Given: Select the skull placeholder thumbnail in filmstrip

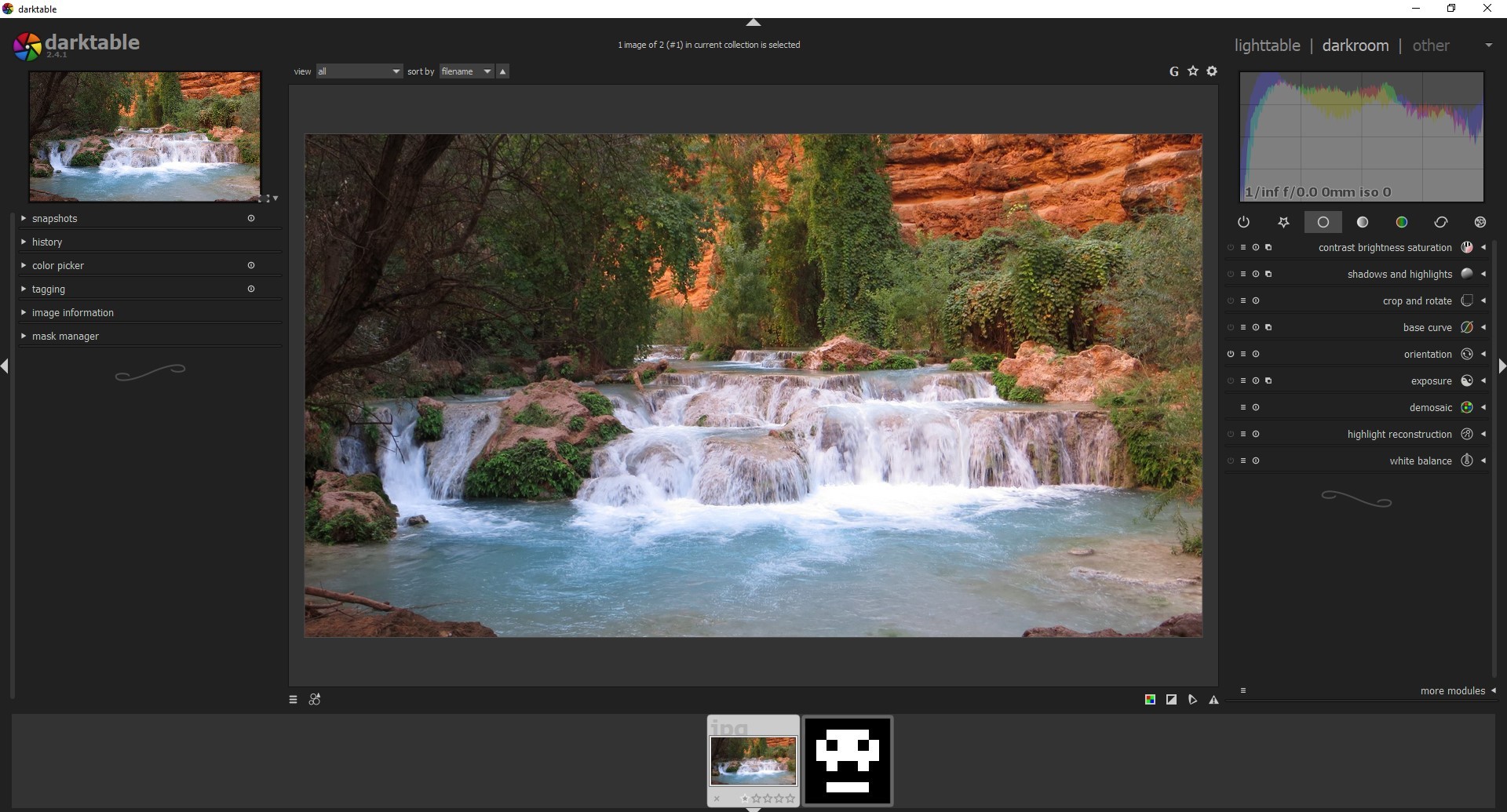Looking at the screenshot, I should pos(848,760).
